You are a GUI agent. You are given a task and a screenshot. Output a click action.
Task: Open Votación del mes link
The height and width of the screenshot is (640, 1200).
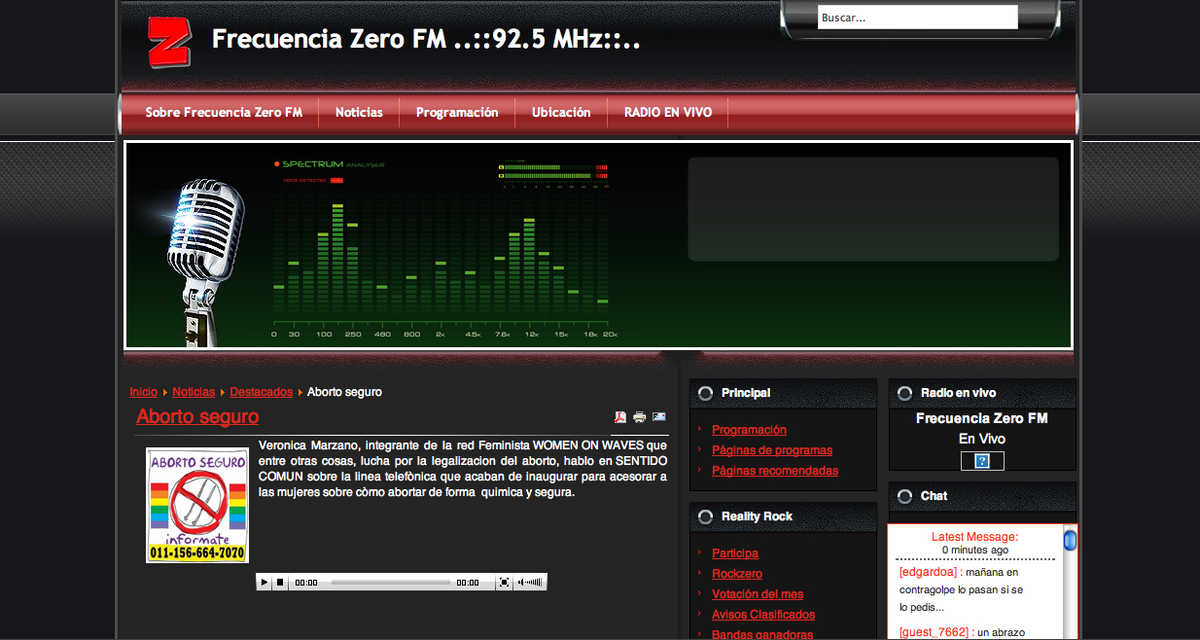coord(757,593)
